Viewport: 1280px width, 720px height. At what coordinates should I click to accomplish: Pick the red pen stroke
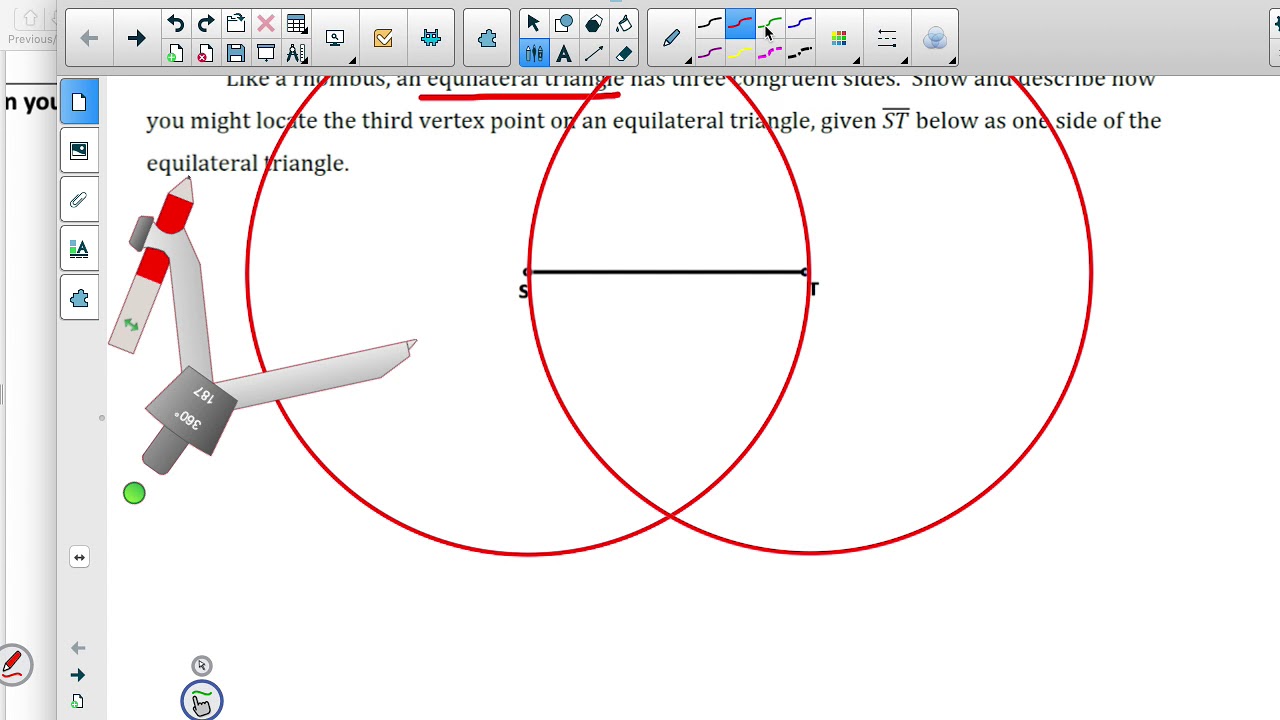(740, 24)
